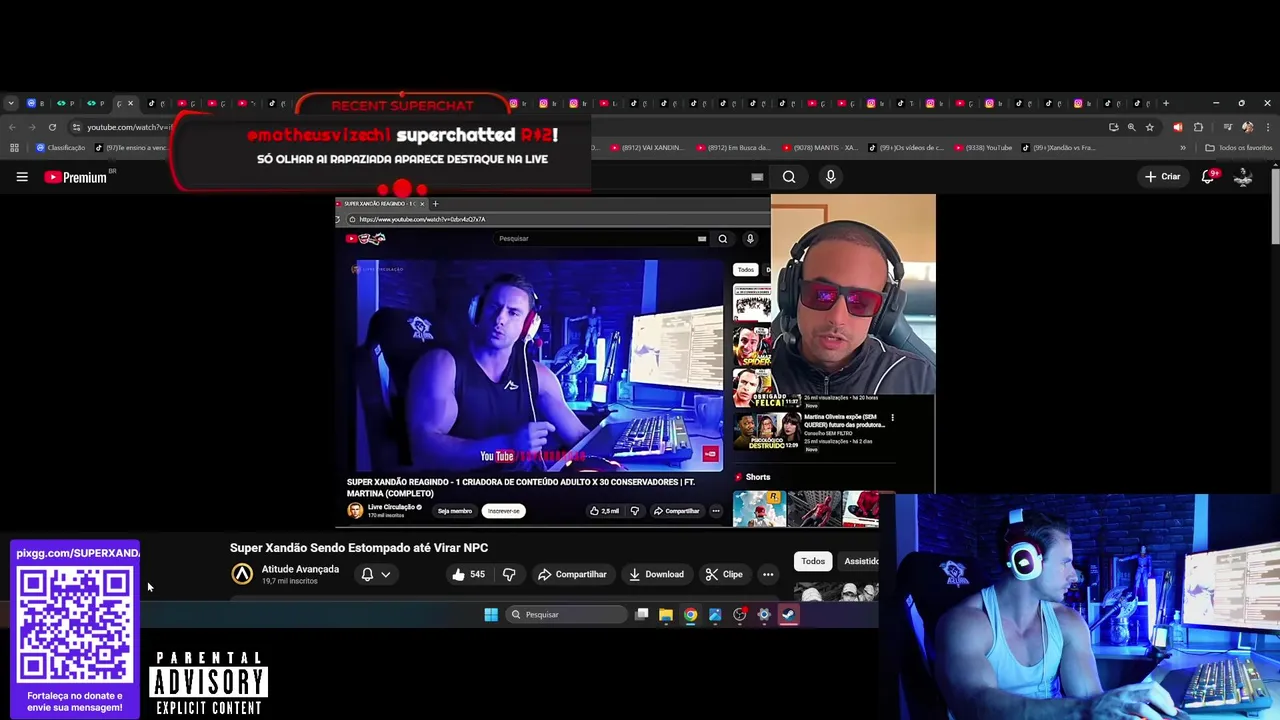
Task: Click the browser back arrow
Action: pos(12,127)
